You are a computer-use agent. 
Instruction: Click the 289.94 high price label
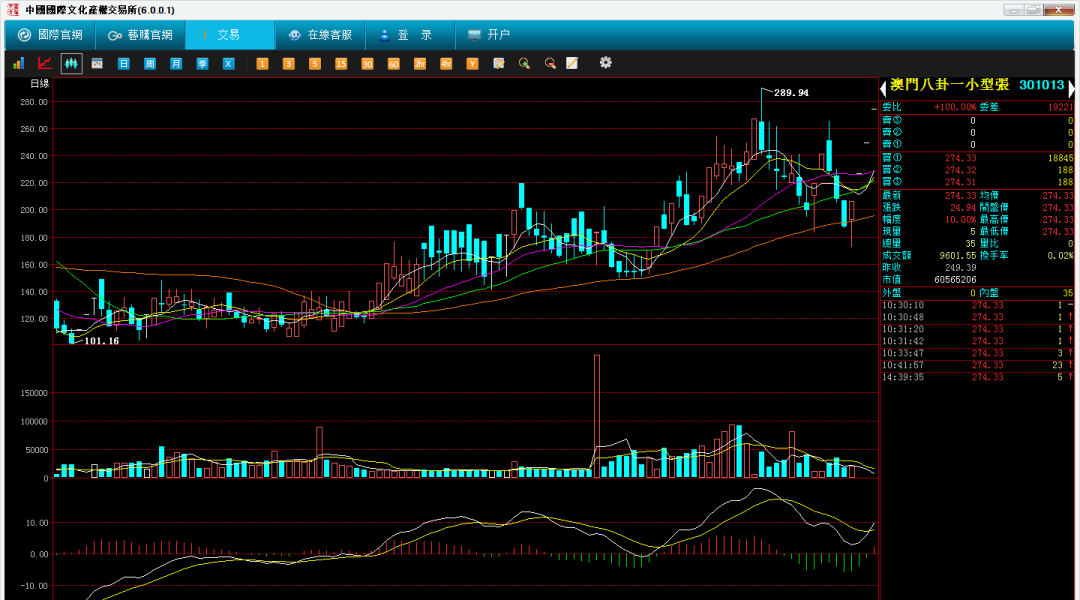tap(791, 92)
